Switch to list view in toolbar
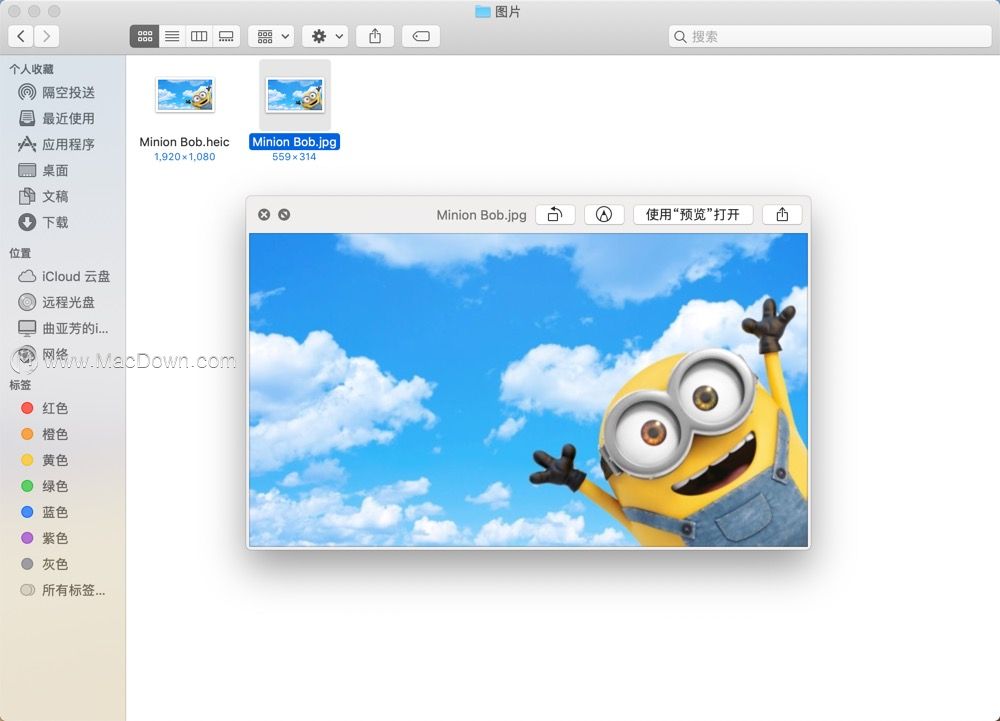 [172, 36]
